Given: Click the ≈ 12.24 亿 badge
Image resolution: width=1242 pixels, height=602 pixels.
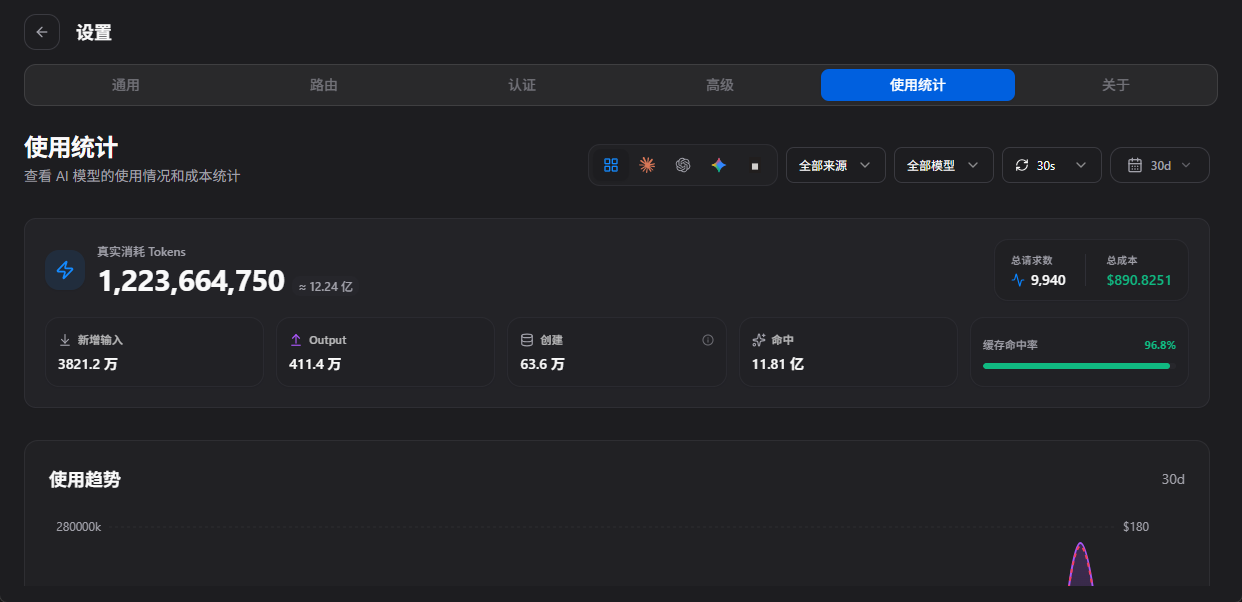Looking at the screenshot, I should [326, 287].
